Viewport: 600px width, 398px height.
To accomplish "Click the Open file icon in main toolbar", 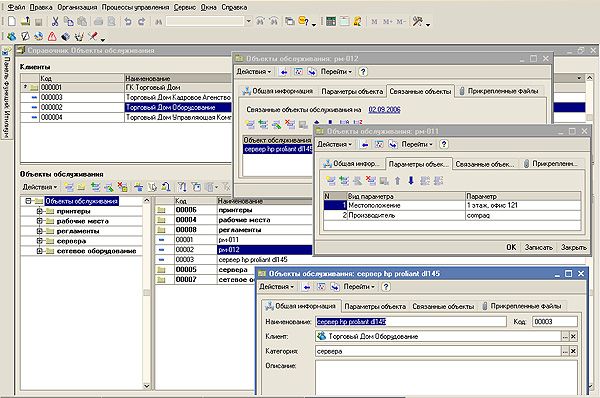I will (25, 21).
